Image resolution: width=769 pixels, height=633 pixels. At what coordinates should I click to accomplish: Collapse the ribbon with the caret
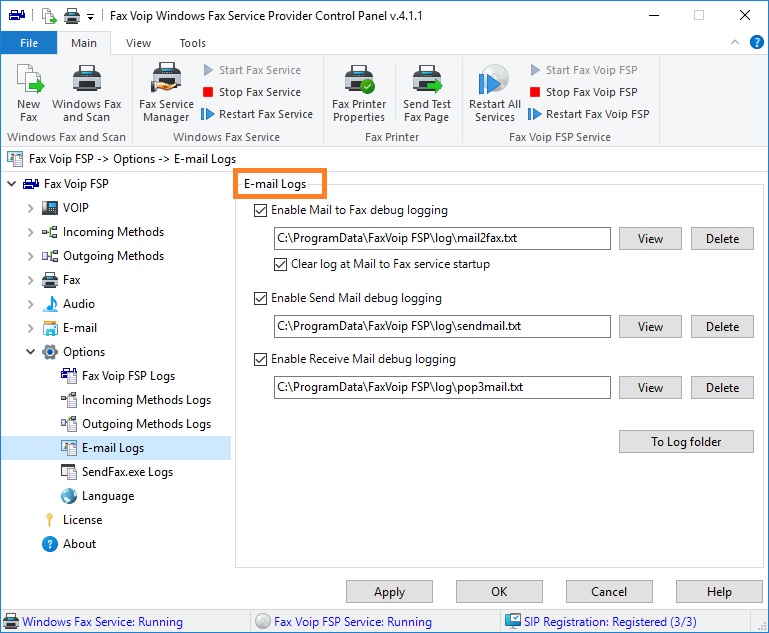click(735, 42)
